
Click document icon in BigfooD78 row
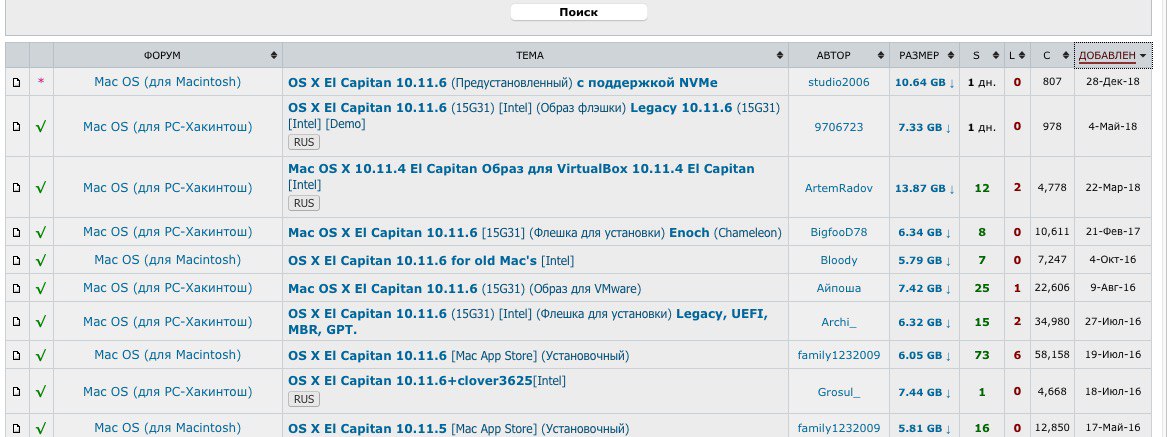pyautogui.click(x=16, y=232)
